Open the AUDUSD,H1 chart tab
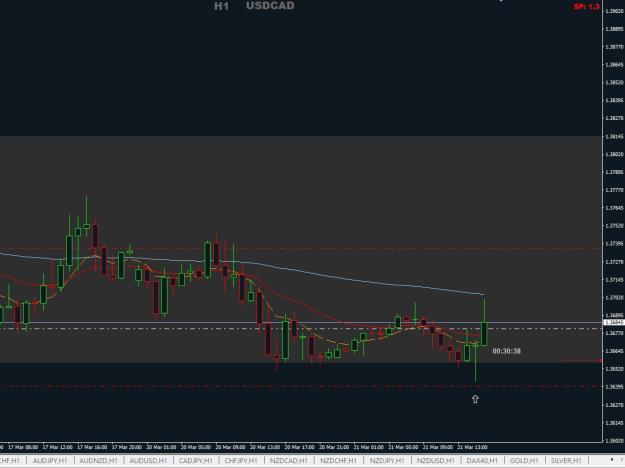Image resolution: width=625 pixels, height=468 pixels. point(148,460)
